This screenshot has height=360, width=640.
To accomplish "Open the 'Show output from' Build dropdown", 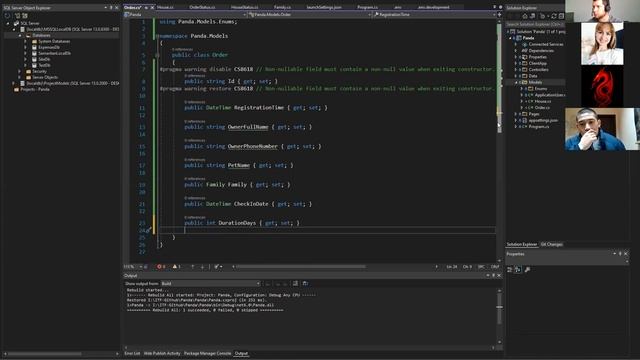I will pyautogui.click(x=210, y=283).
